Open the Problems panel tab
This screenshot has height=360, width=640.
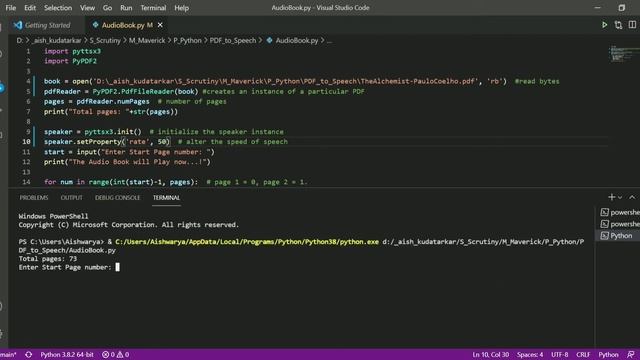click(34, 198)
